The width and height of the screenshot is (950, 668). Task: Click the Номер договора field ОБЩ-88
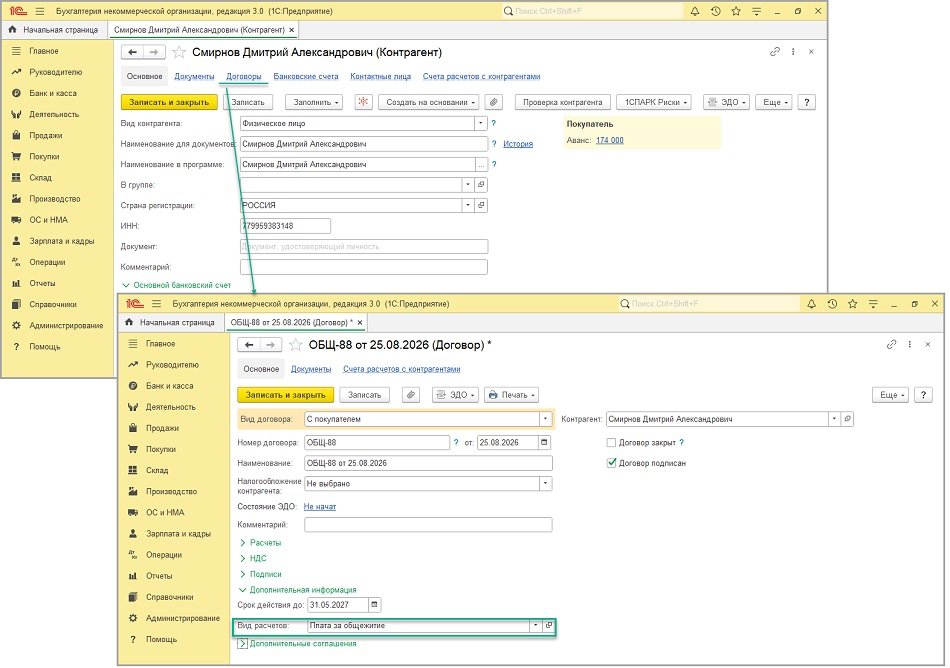point(377,443)
